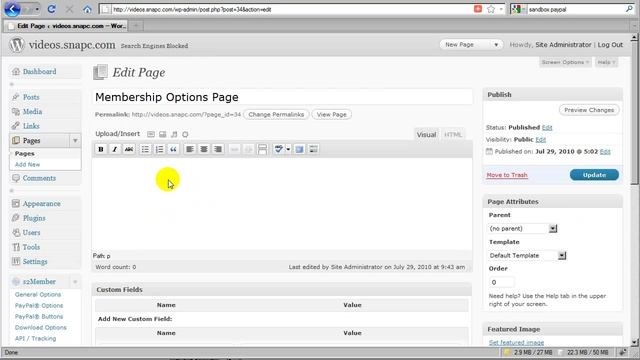Click the Order input field

click(x=501, y=282)
